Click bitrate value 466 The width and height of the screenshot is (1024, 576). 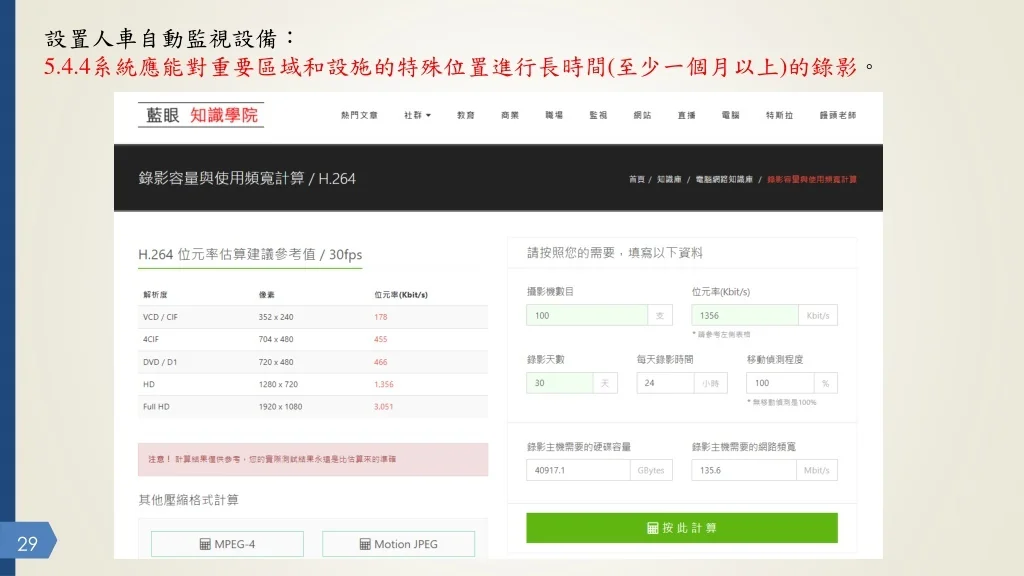pos(381,362)
